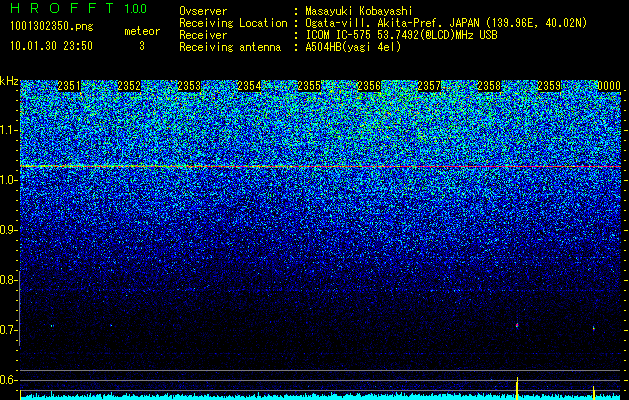Click the 2353 time marker
629x400 pixels.
(x=189, y=86)
